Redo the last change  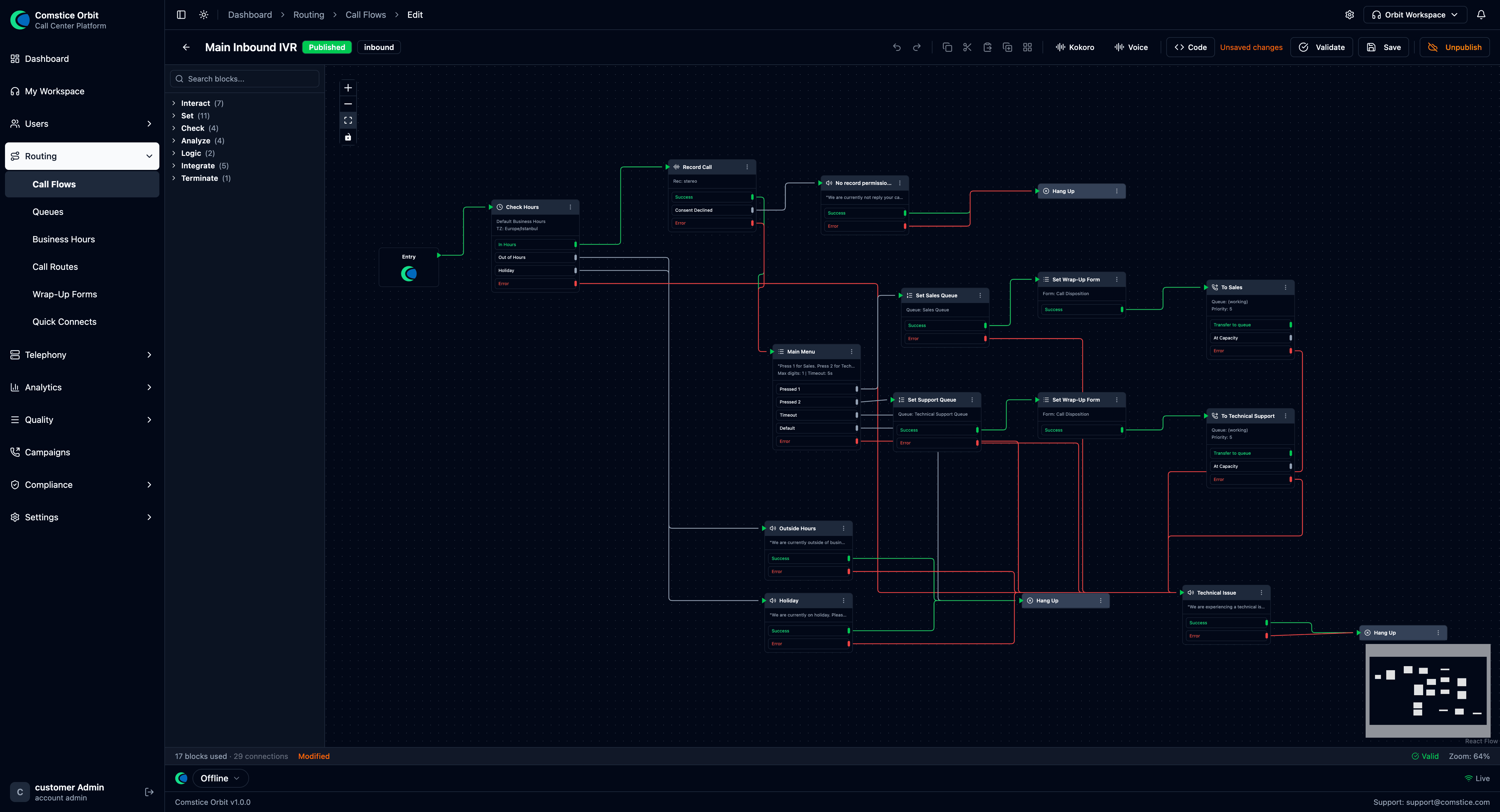pos(917,47)
